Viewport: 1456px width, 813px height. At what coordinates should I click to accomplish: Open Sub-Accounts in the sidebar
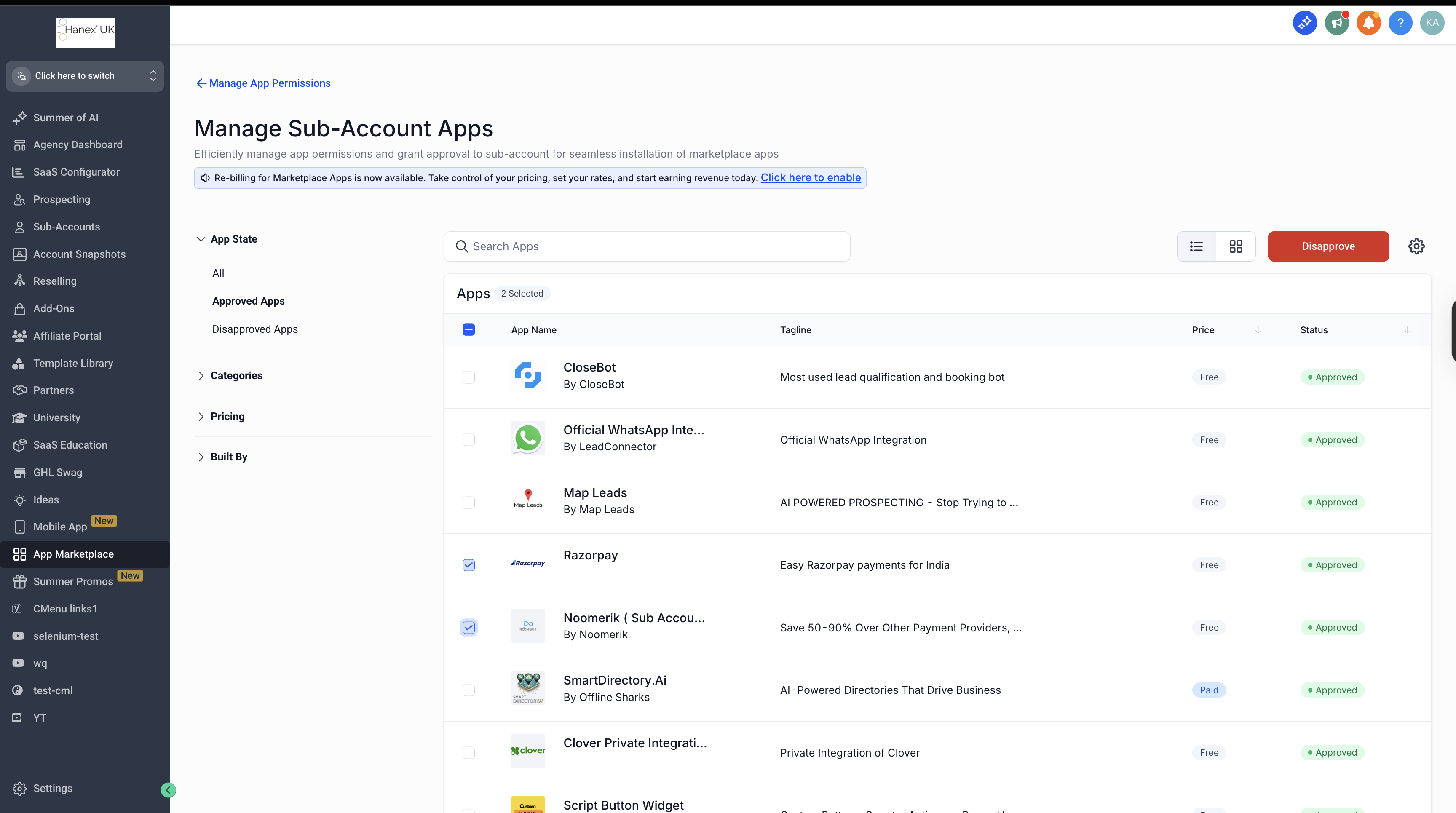click(x=66, y=227)
